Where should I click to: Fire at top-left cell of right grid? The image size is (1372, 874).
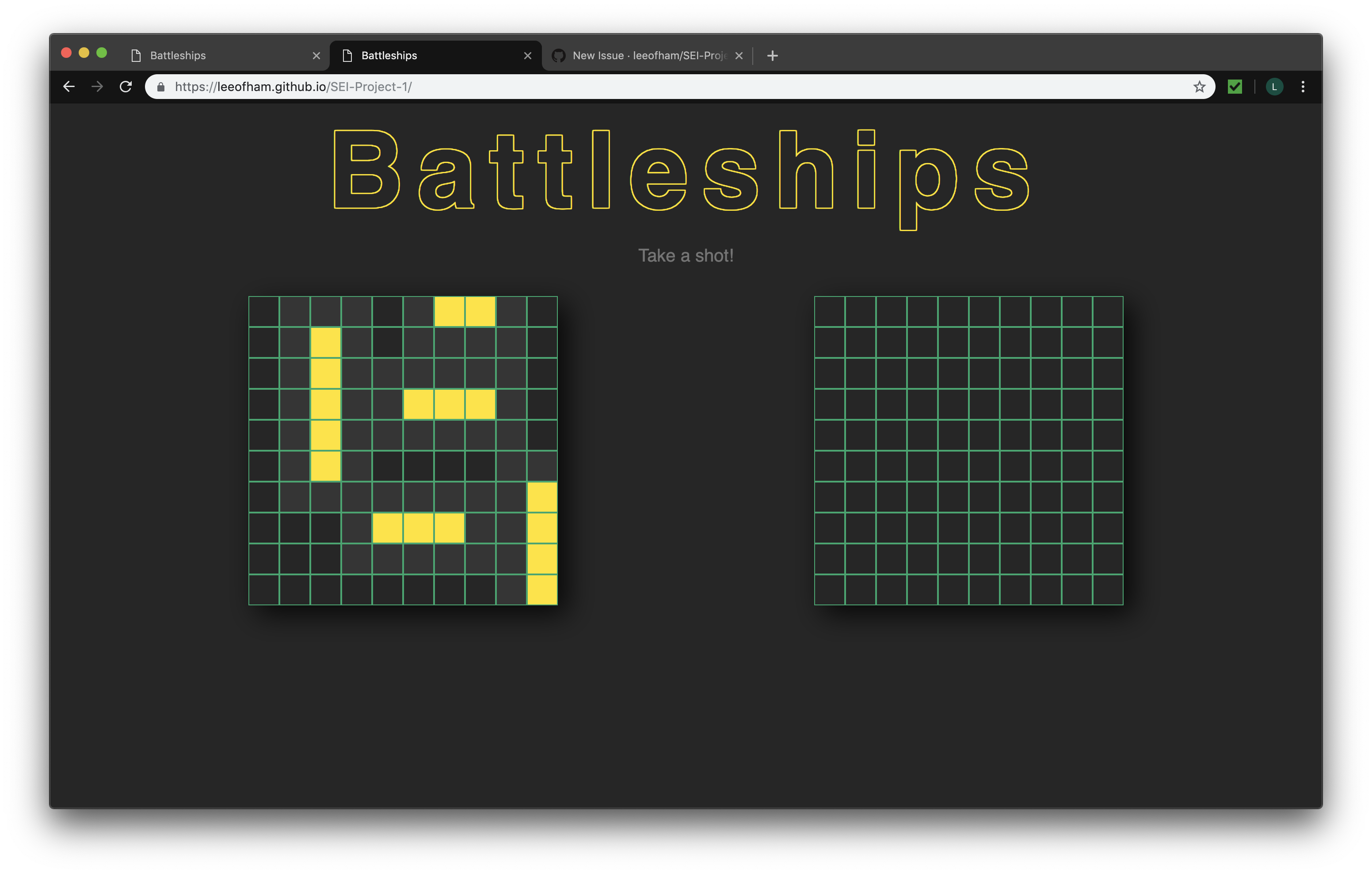[x=830, y=312]
